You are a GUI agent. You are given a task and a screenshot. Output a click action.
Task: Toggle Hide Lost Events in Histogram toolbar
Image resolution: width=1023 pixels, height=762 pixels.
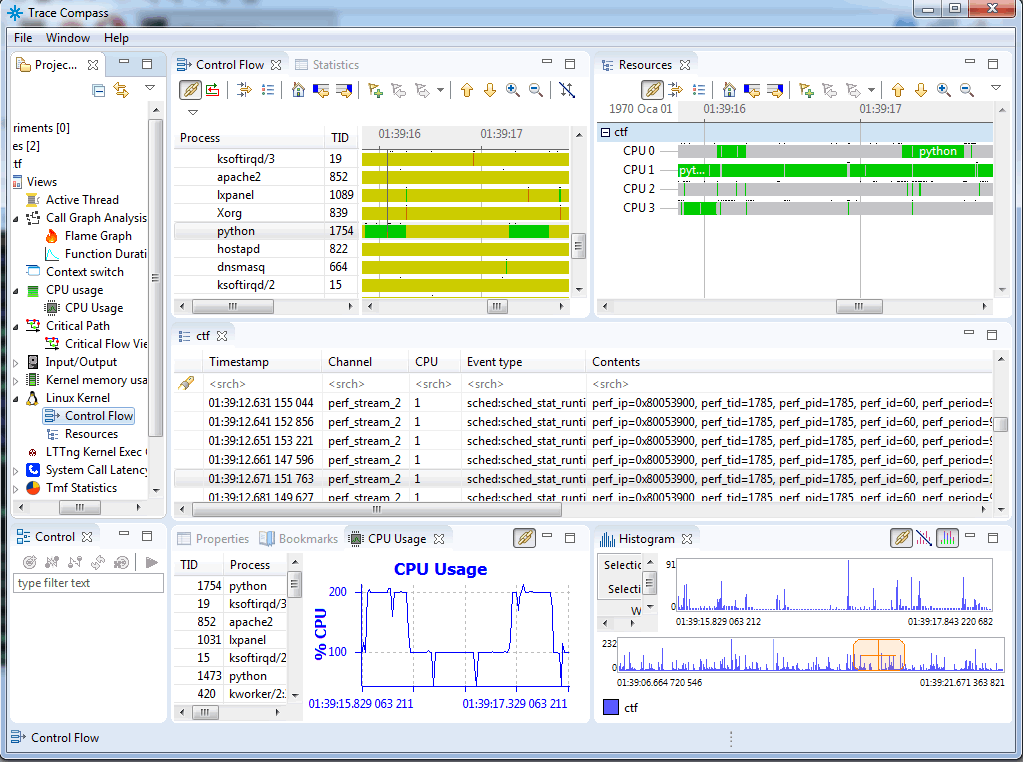click(x=924, y=538)
